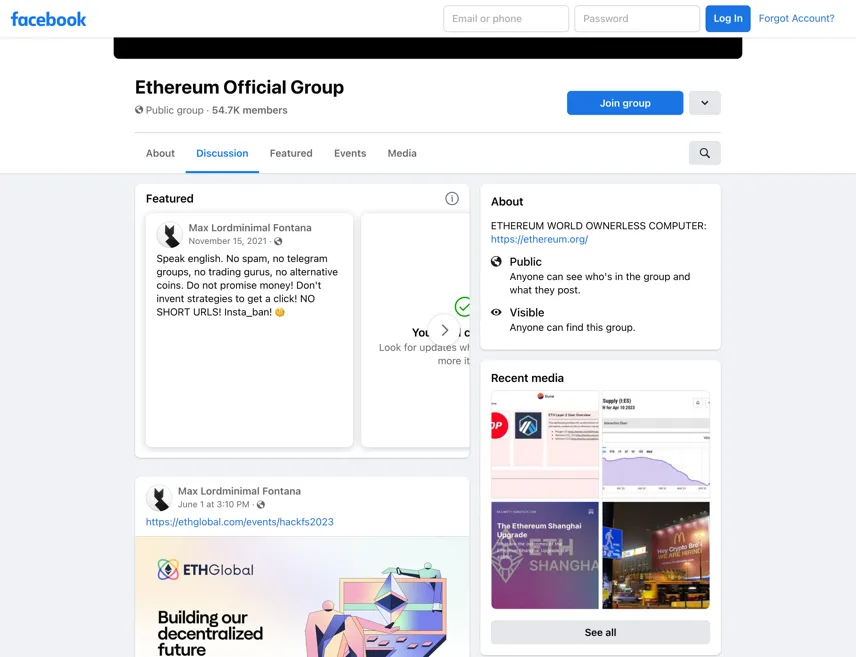Click the Email or phone field
856x657 pixels.
(506, 19)
